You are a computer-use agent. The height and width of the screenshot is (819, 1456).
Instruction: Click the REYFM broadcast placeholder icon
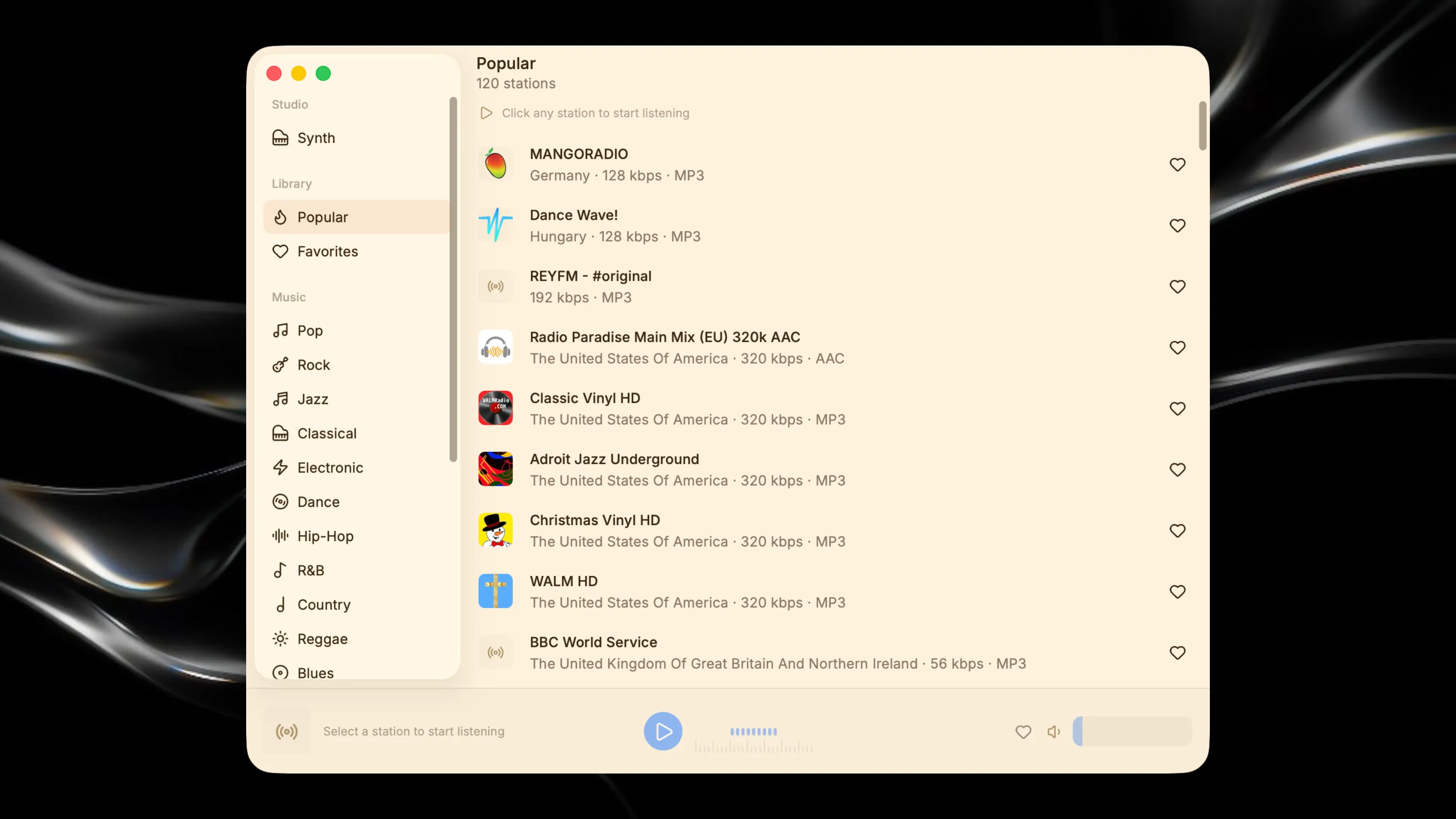(x=495, y=287)
